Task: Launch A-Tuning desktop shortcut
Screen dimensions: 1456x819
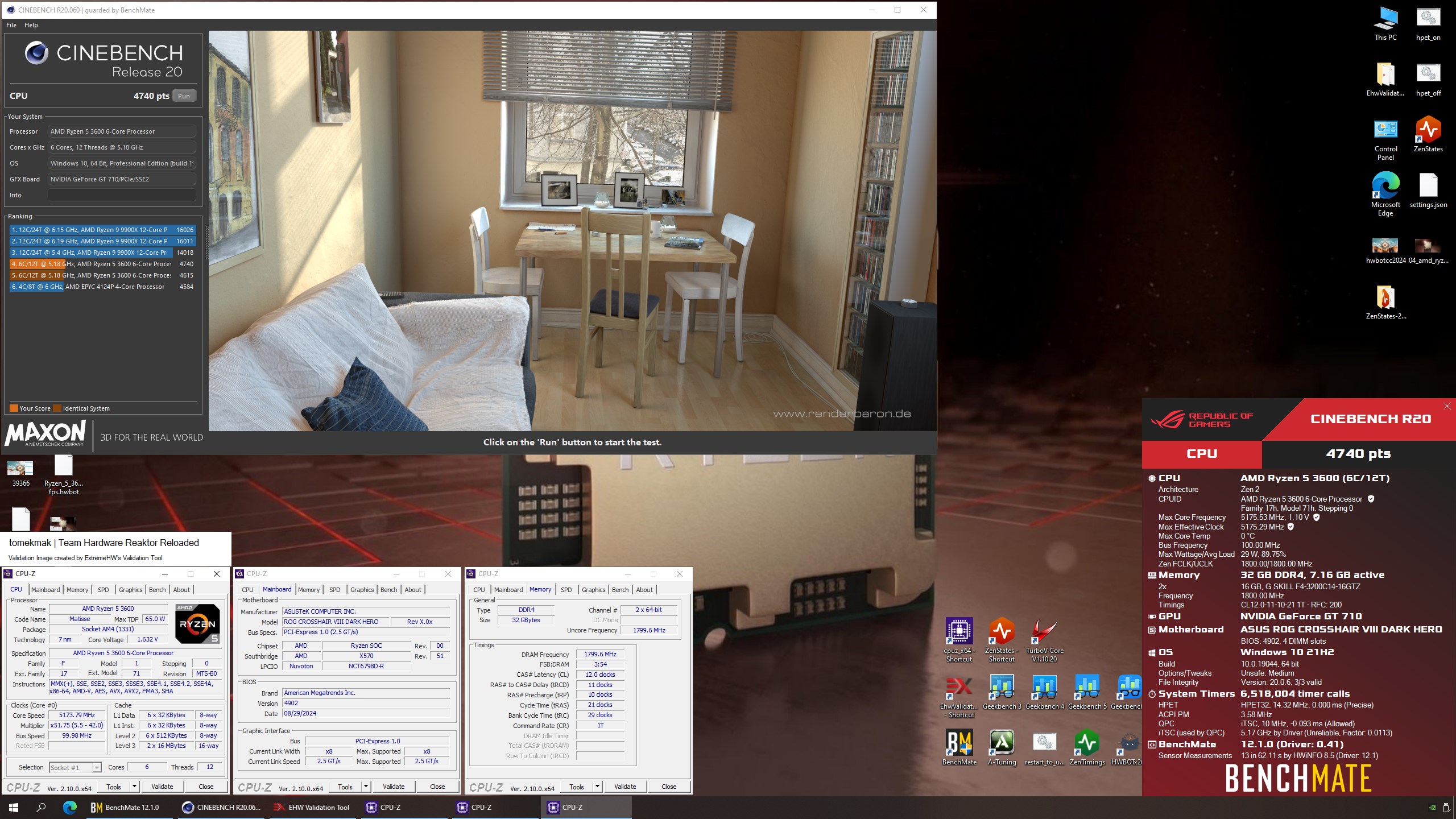Action: [1002, 748]
